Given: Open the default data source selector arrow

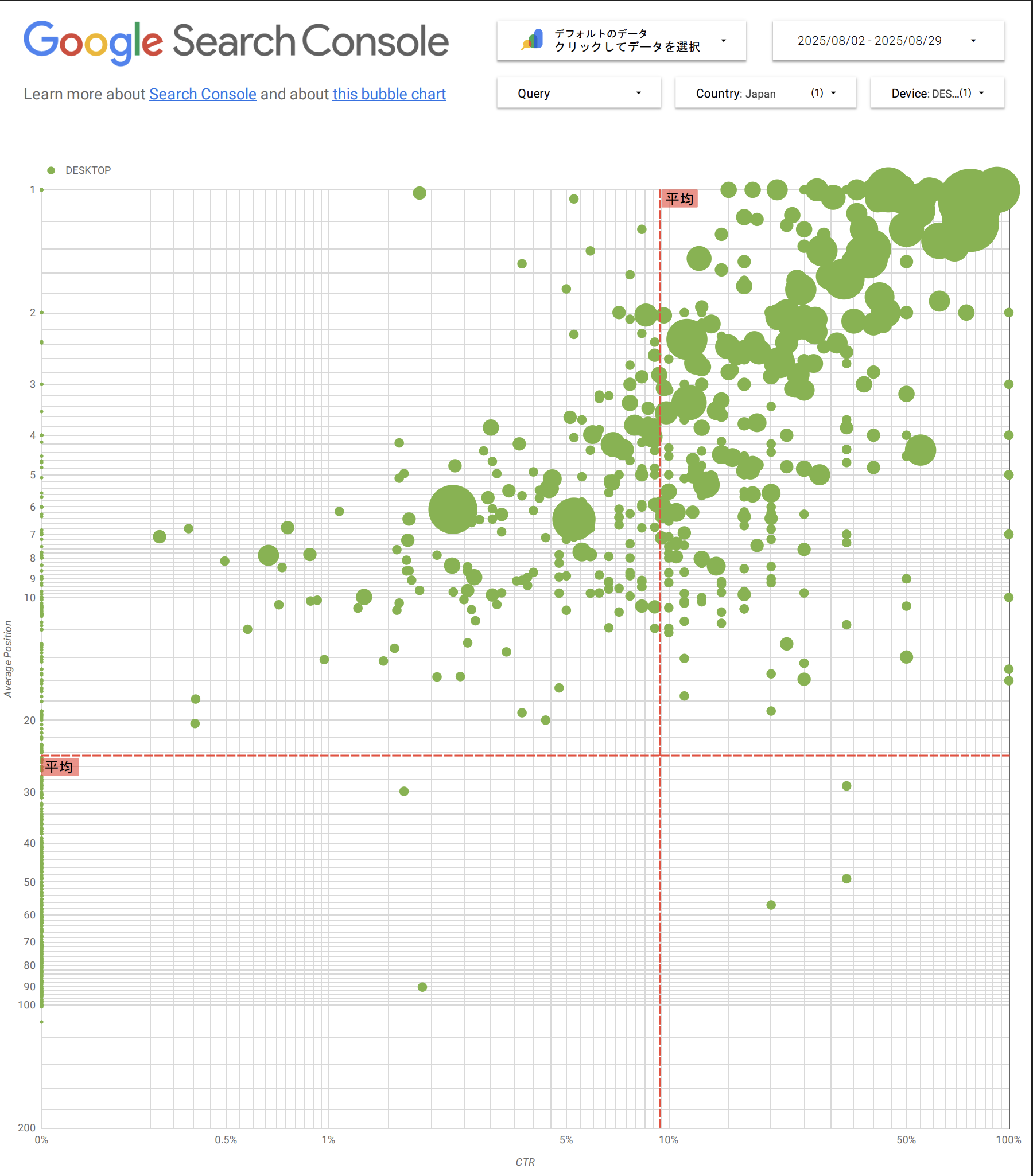Looking at the screenshot, I should point(723,41).
